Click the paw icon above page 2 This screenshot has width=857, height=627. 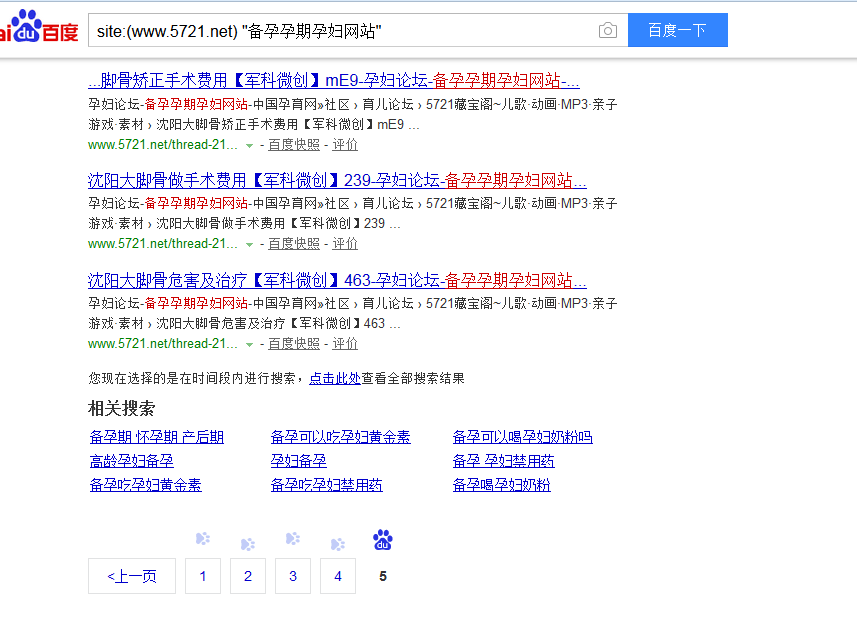click(248, 539)
